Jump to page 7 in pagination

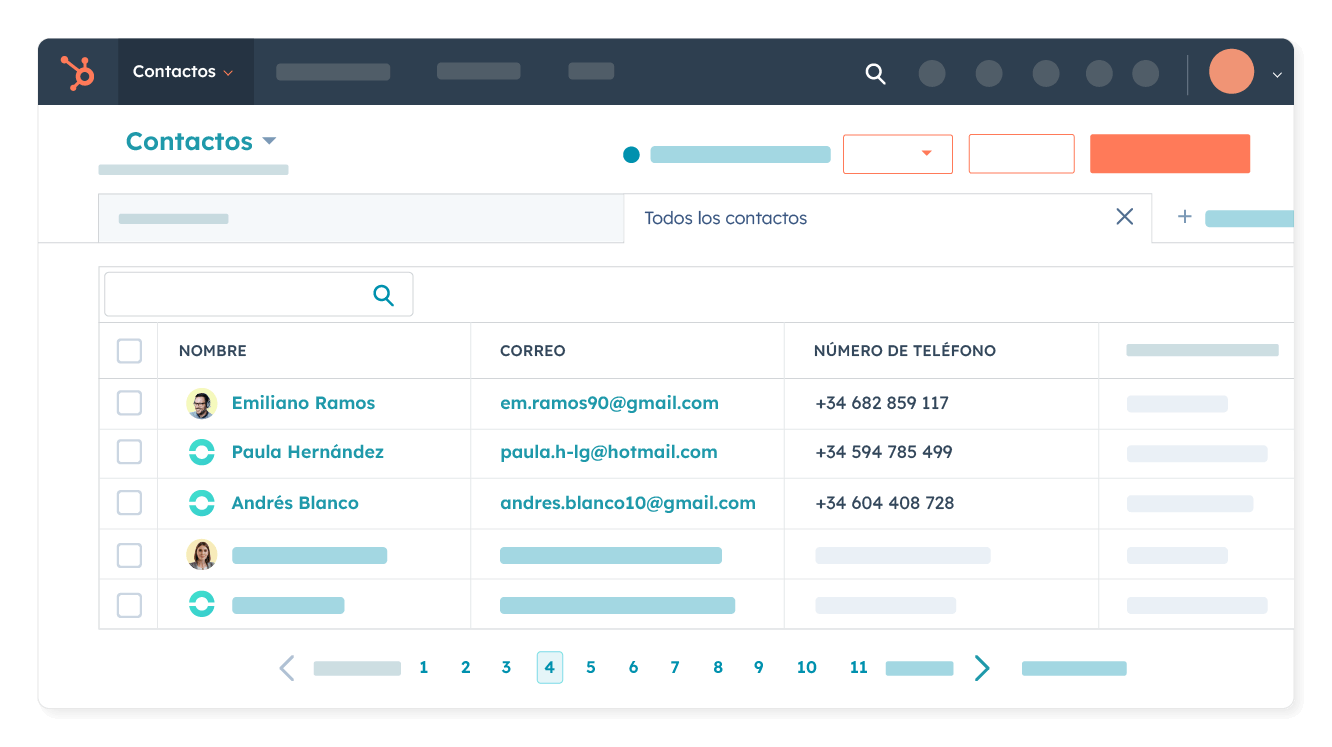pyautogui.click(x=675, y=668)
